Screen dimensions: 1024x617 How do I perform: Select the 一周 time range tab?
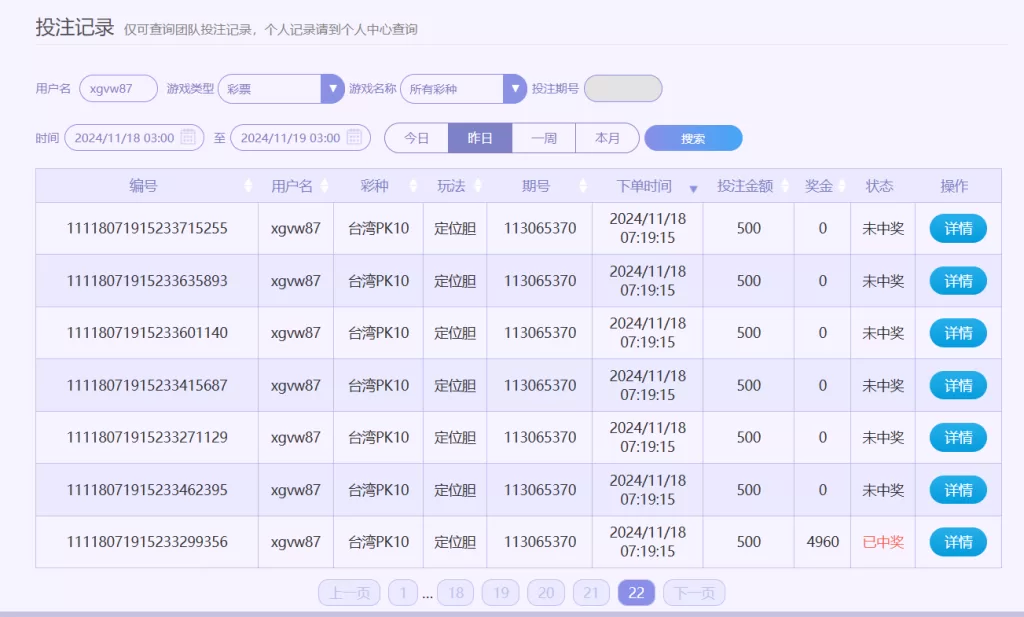pos(543,138)
